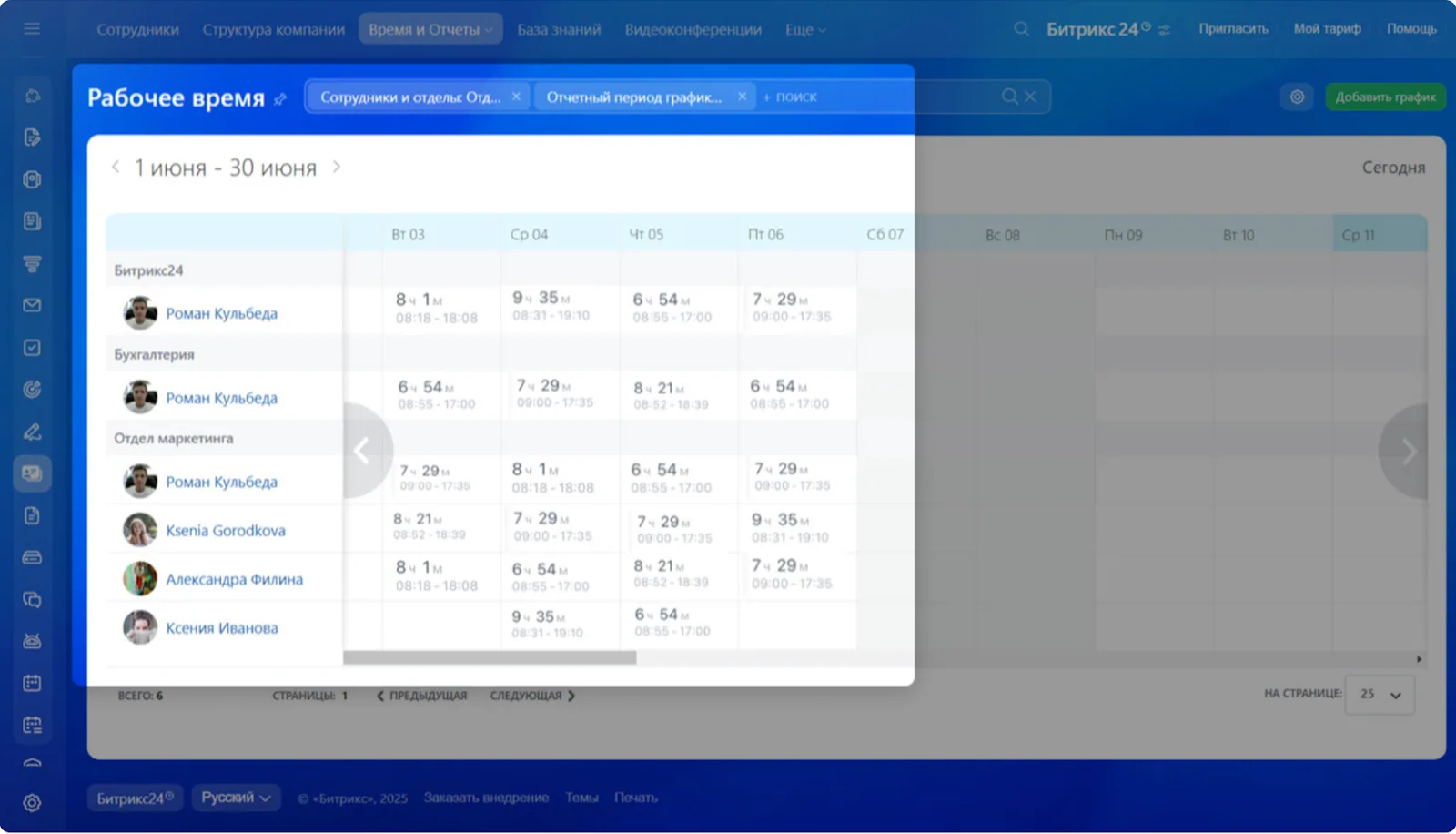Open Ксения Иванова employee link

pos(222,628)
